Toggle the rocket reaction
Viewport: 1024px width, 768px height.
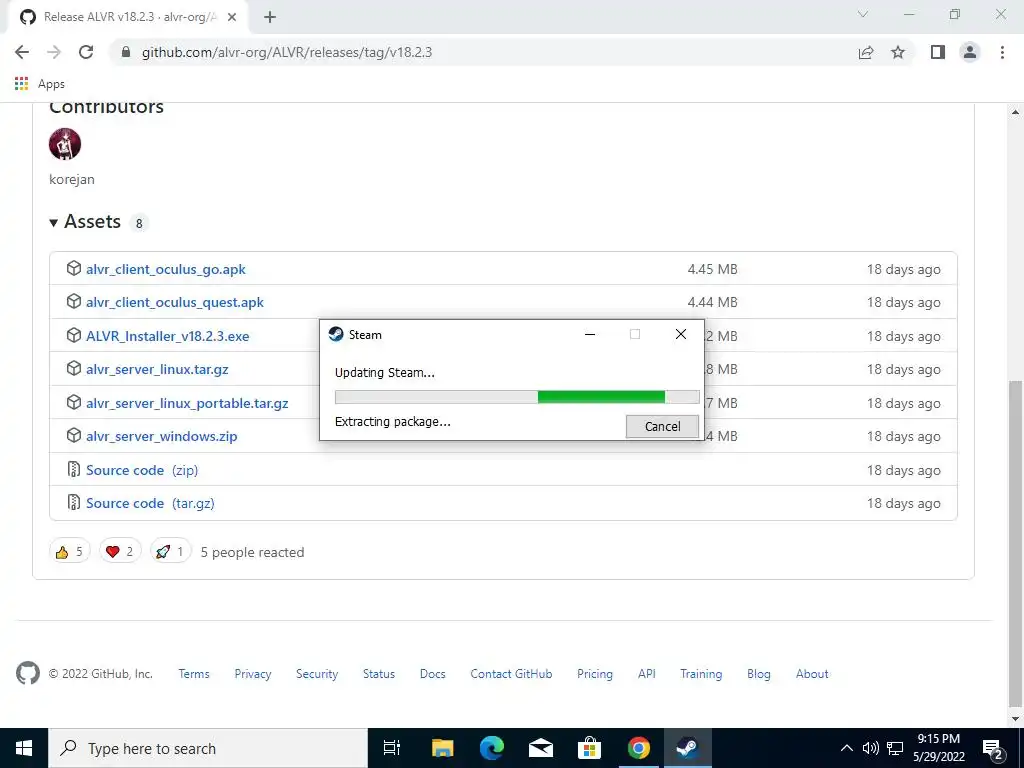[170, 552]
